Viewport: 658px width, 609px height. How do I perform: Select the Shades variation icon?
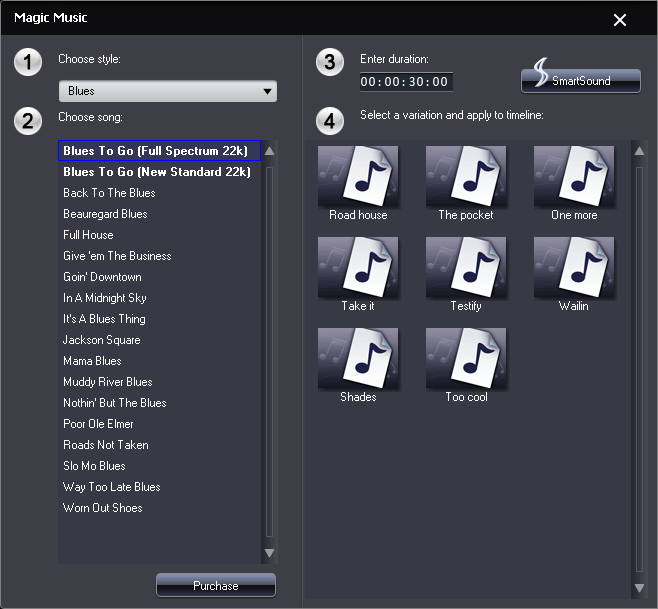[358, 358]
